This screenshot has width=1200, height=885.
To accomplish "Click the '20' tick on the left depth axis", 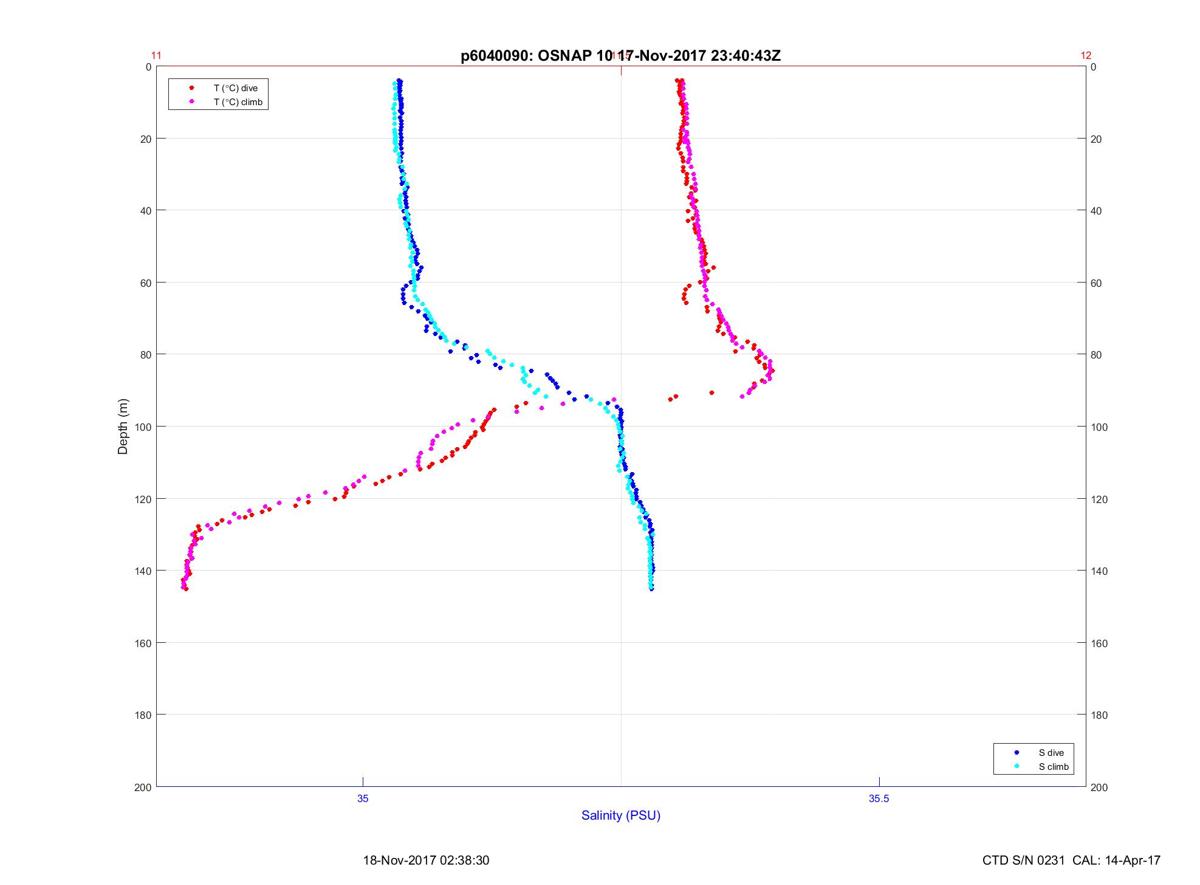I will click(146, 139).
